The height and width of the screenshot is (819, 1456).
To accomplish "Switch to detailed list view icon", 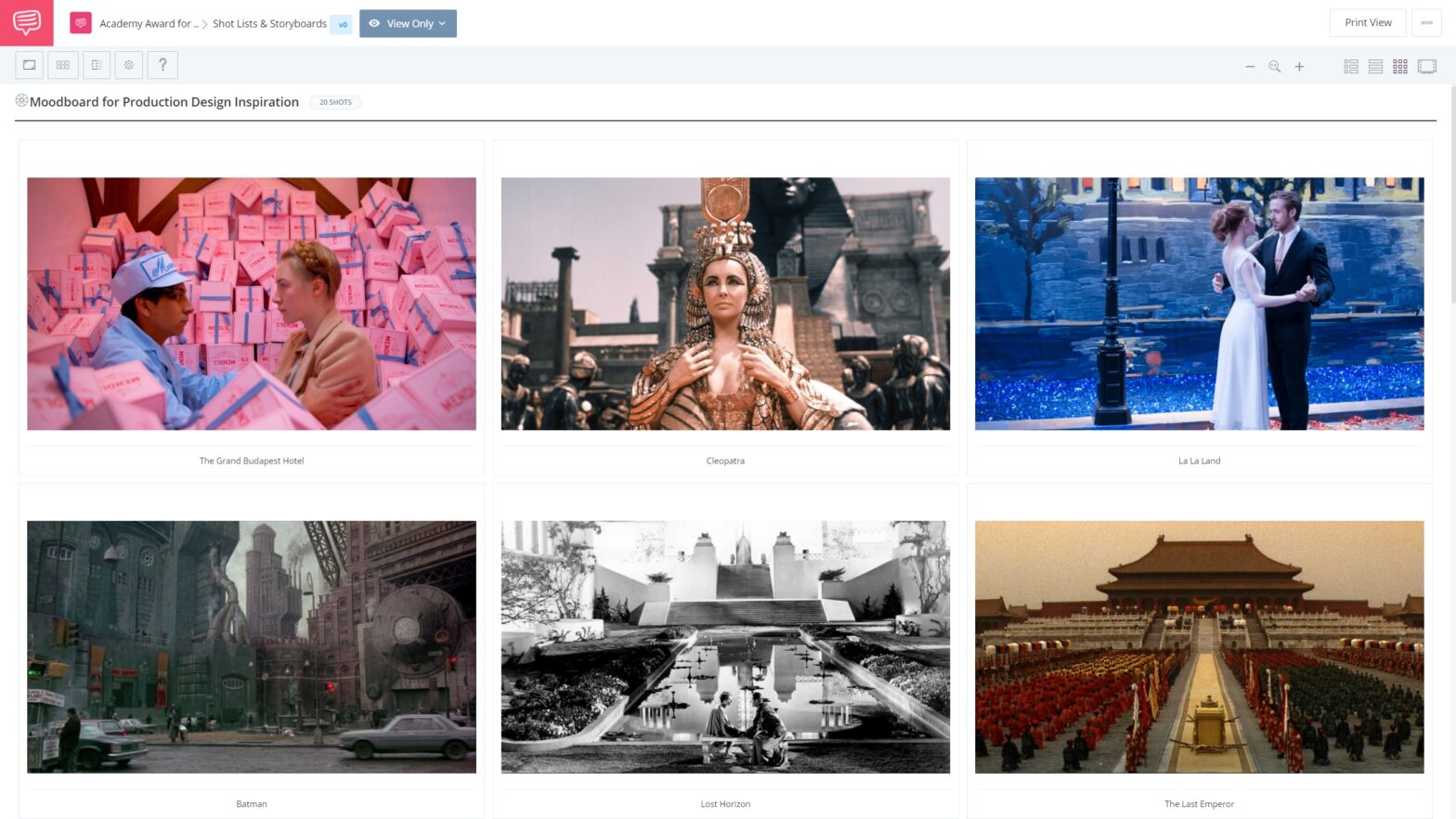I will coord(1351,67).
